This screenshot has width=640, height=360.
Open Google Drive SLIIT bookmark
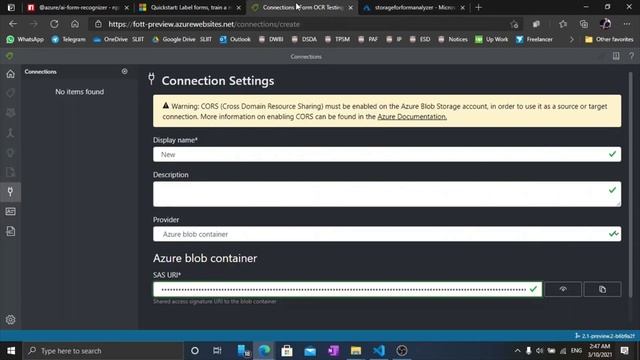click(182, 40)
